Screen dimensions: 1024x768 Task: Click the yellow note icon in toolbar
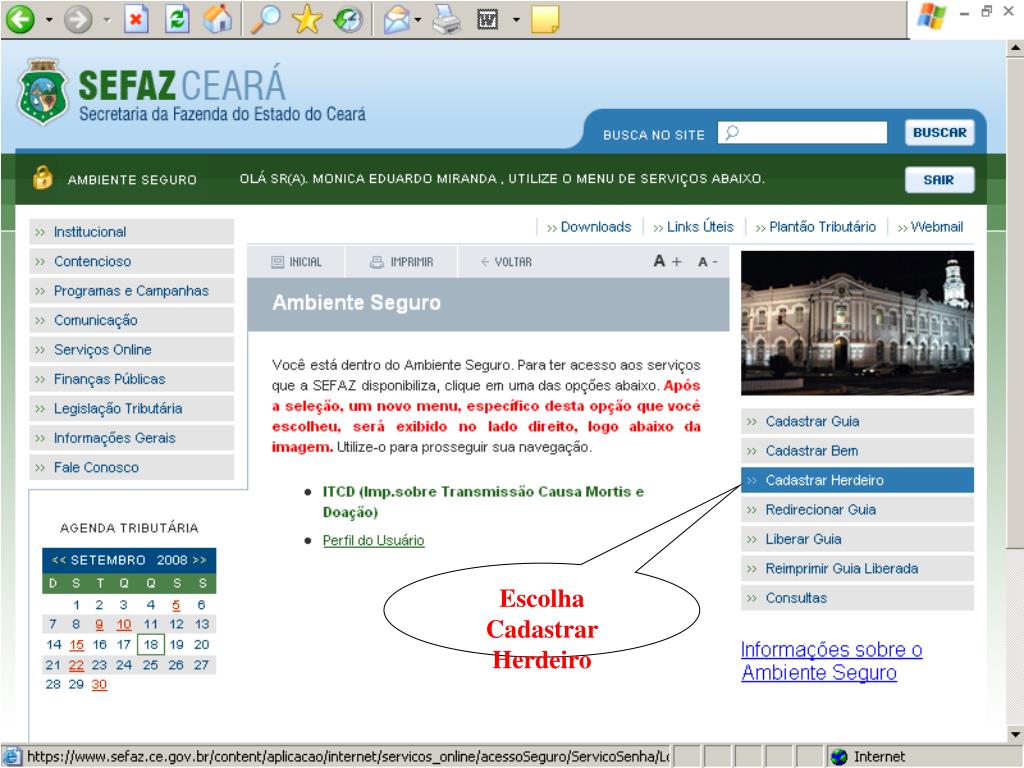545,19
